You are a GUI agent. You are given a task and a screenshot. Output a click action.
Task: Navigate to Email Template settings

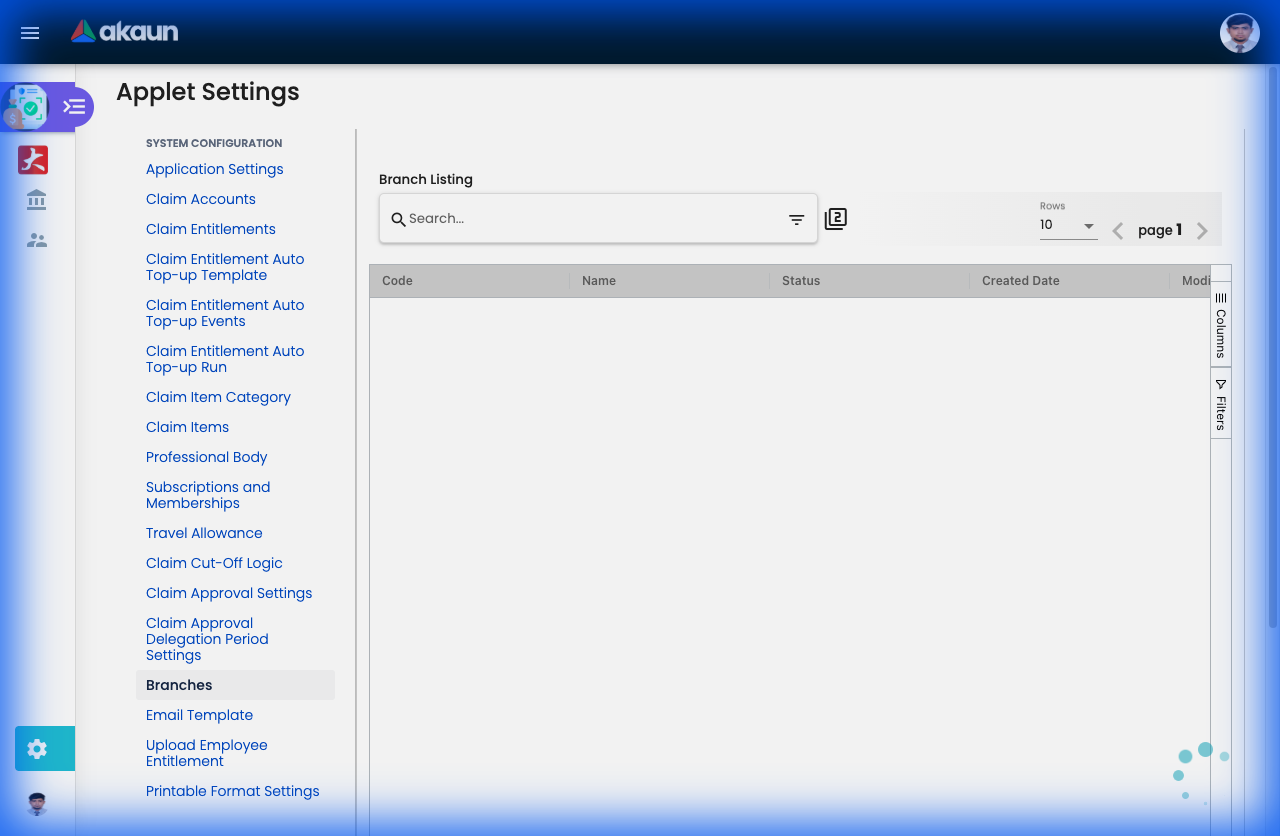199,715
